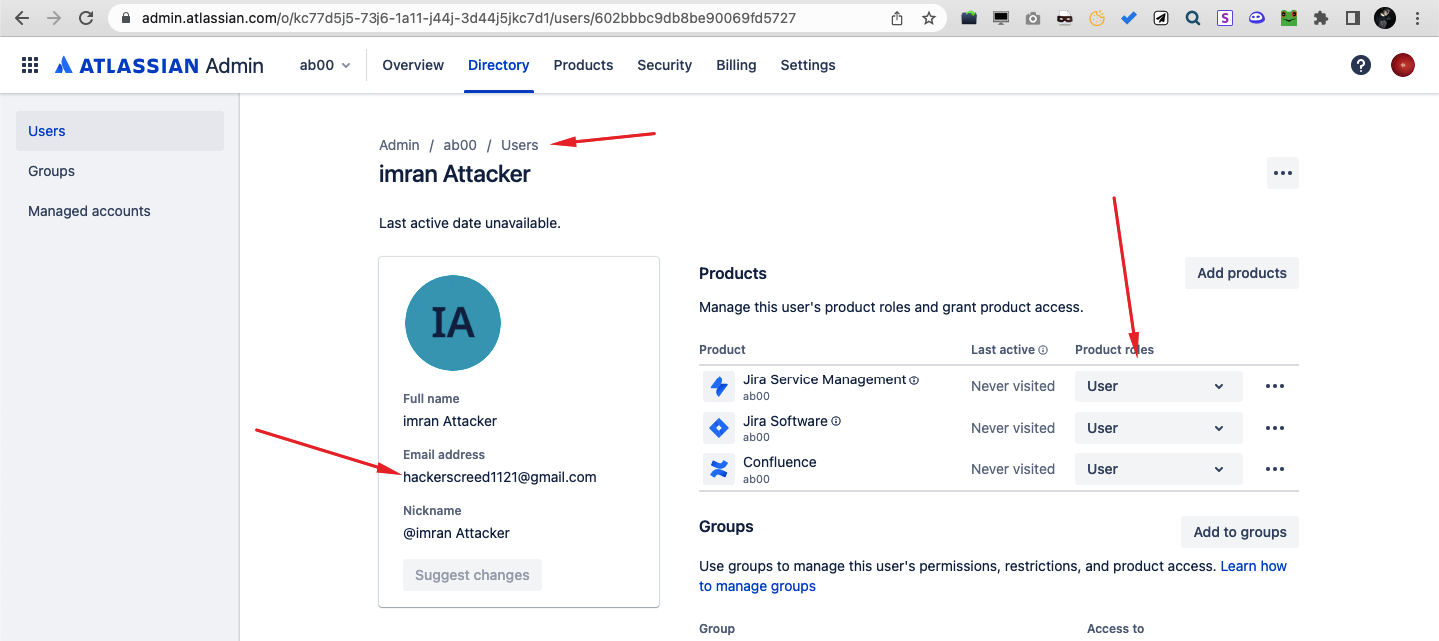This screenshot has width=1439, height=641.
Task: Click the Confluence product name
Action: tap(780, 462)
